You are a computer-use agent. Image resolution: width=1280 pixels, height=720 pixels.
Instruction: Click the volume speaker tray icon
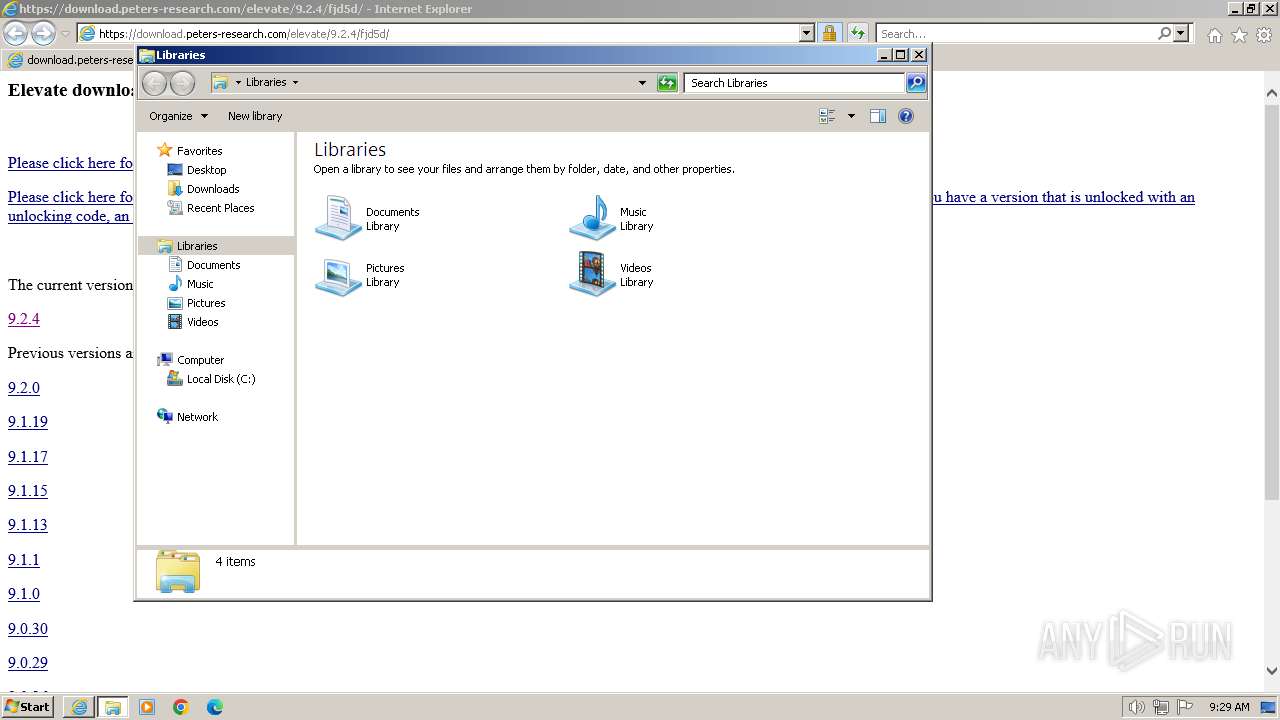[1136, 707]
